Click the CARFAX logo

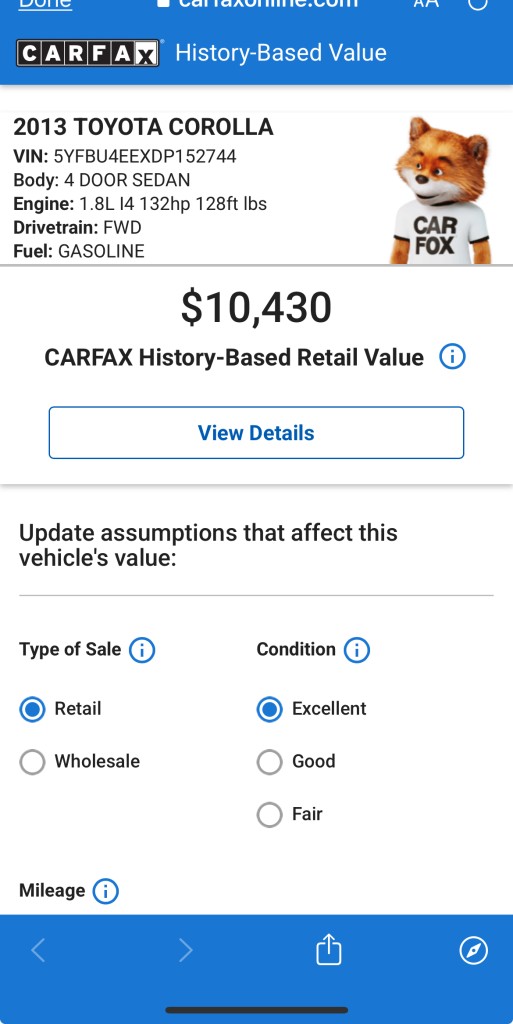88,54
